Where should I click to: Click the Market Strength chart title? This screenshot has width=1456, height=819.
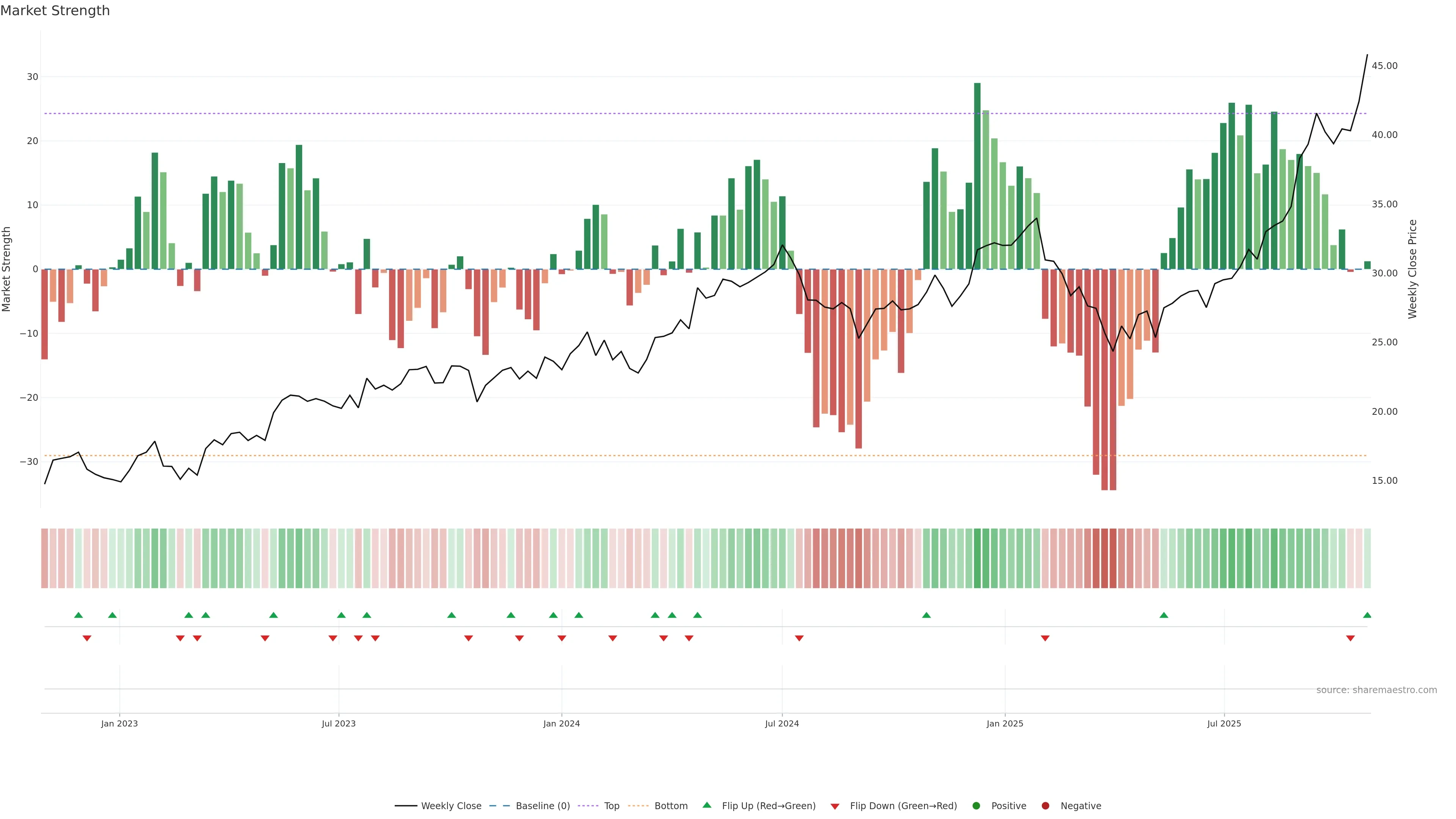pos(55,11)
